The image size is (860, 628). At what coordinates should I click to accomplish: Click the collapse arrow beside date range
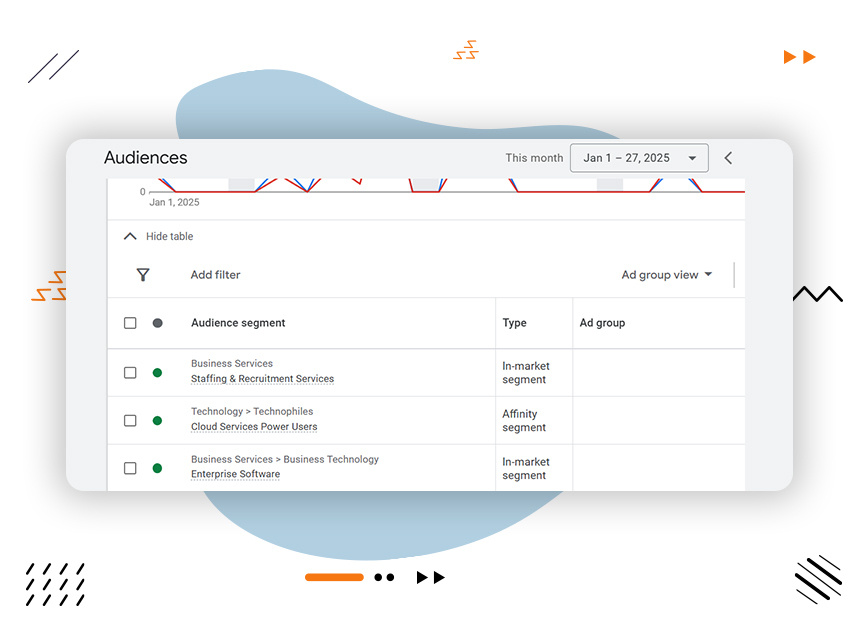point(728,158)
